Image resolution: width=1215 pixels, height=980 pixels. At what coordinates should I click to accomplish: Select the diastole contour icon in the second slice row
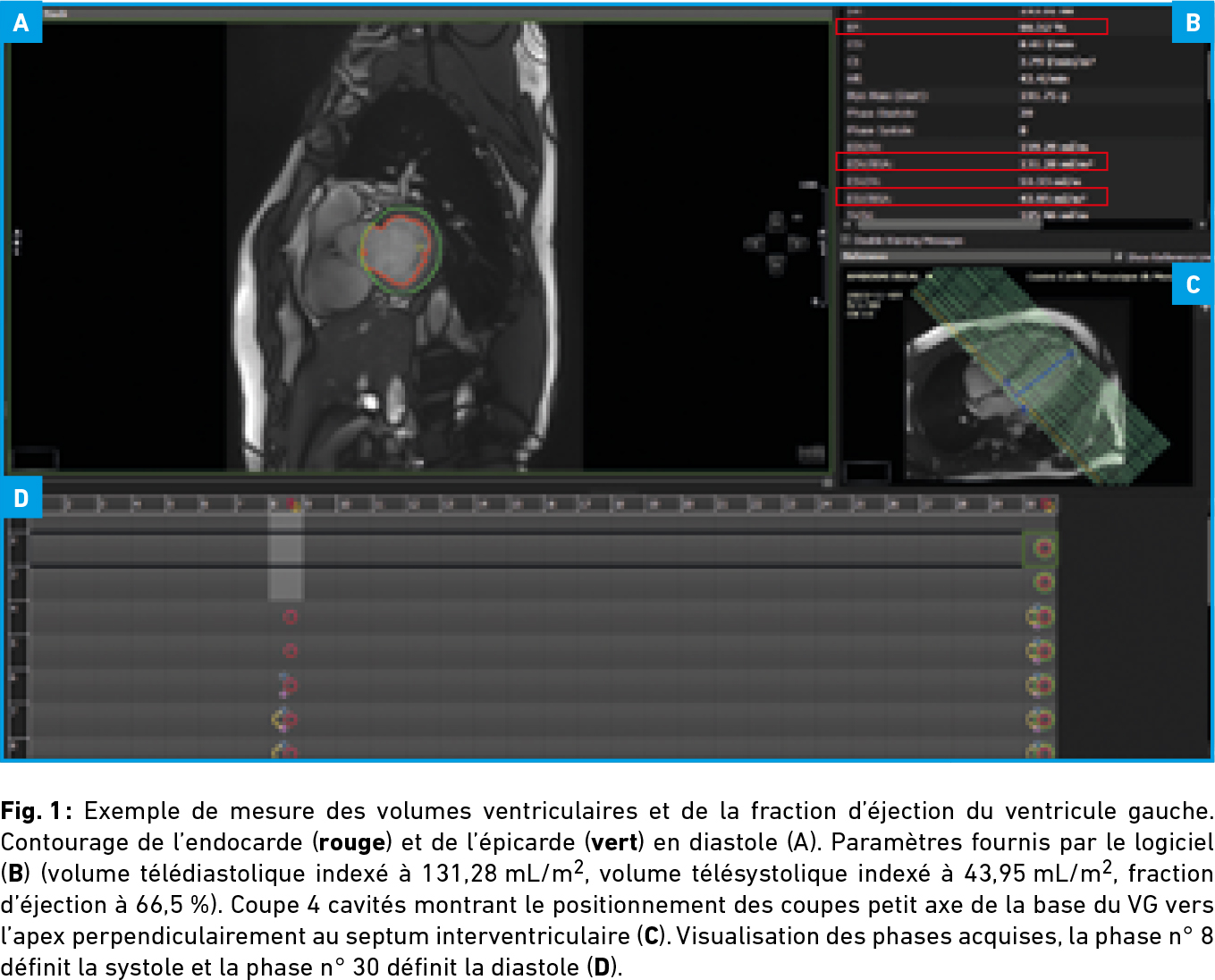(x=1042, y=583)
